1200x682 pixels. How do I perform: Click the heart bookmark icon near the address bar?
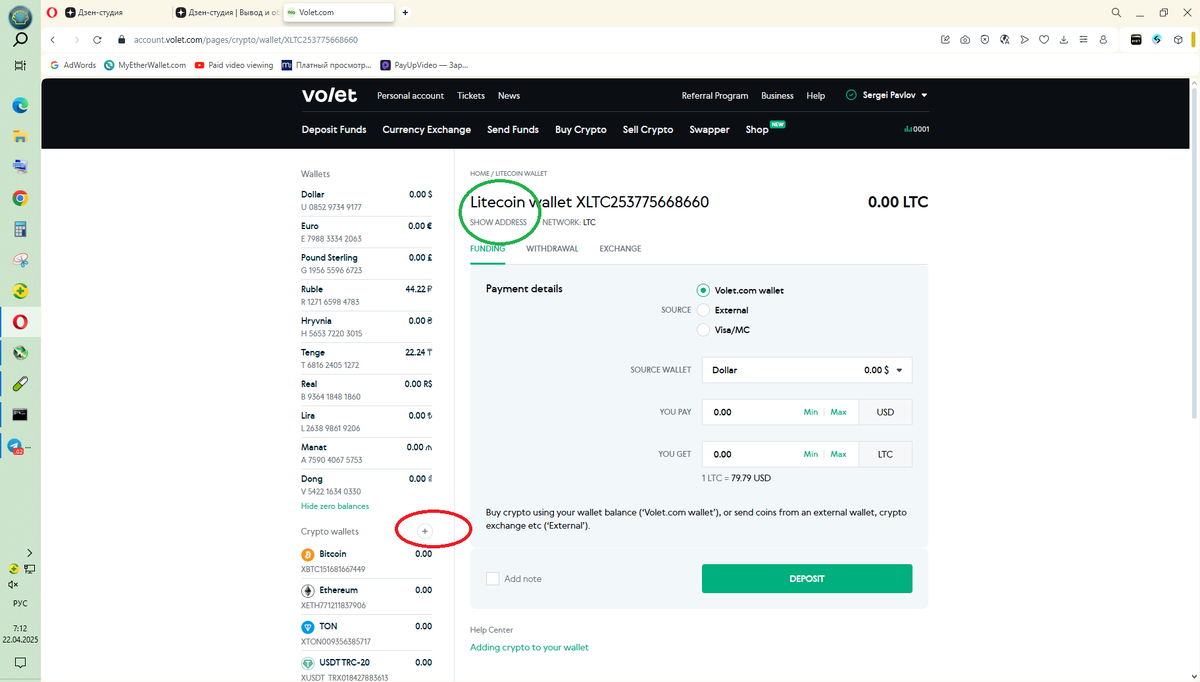[1044, 39]
